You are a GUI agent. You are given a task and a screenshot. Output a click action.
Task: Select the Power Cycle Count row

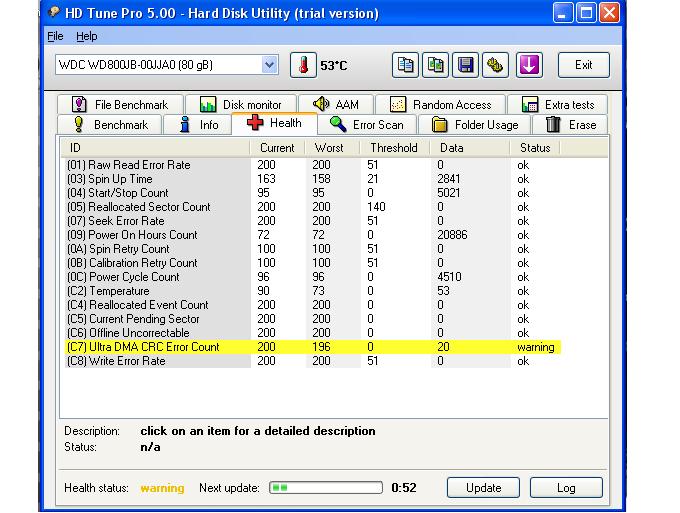[313, 277]
